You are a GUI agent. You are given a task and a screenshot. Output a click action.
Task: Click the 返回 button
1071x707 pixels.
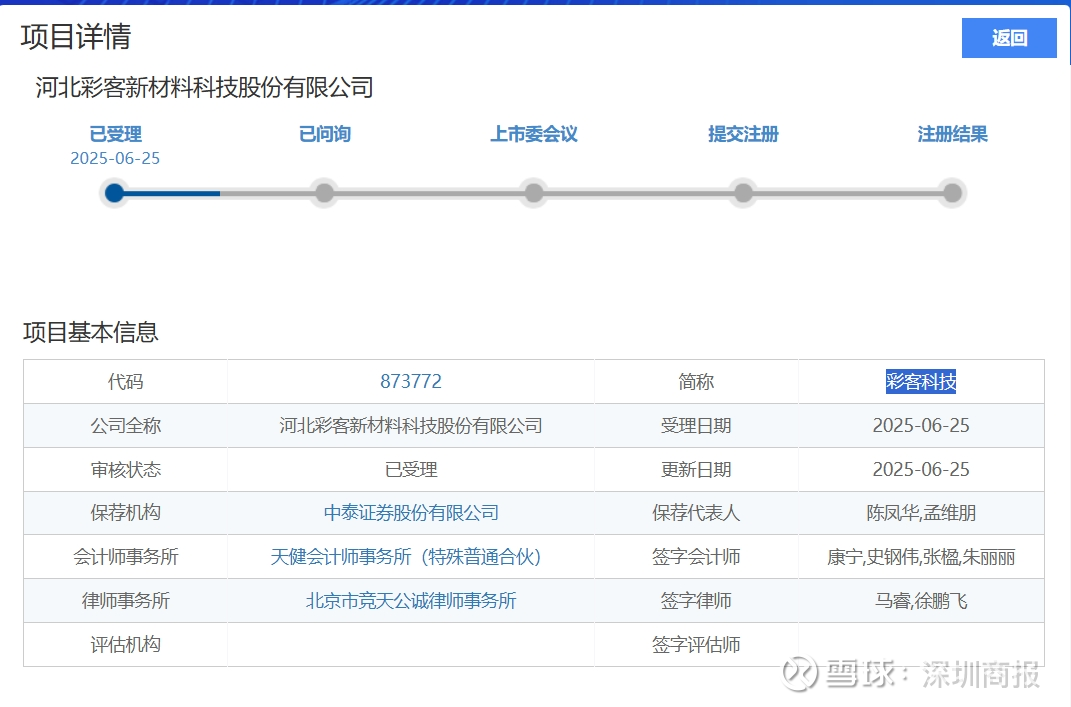pyautogui.click(x=1009, y=38)
